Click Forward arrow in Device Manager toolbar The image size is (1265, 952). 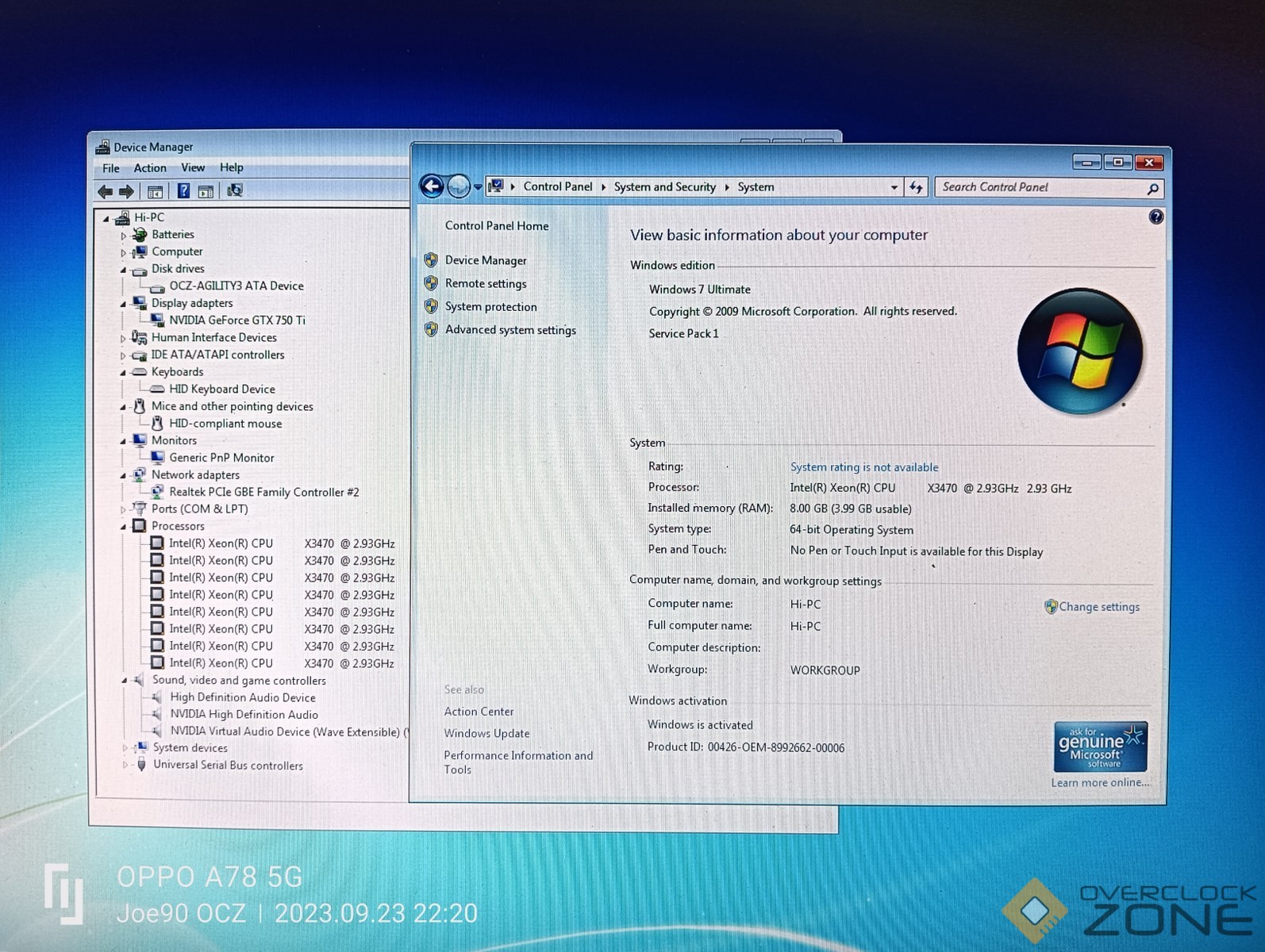(x=126, y=191)
